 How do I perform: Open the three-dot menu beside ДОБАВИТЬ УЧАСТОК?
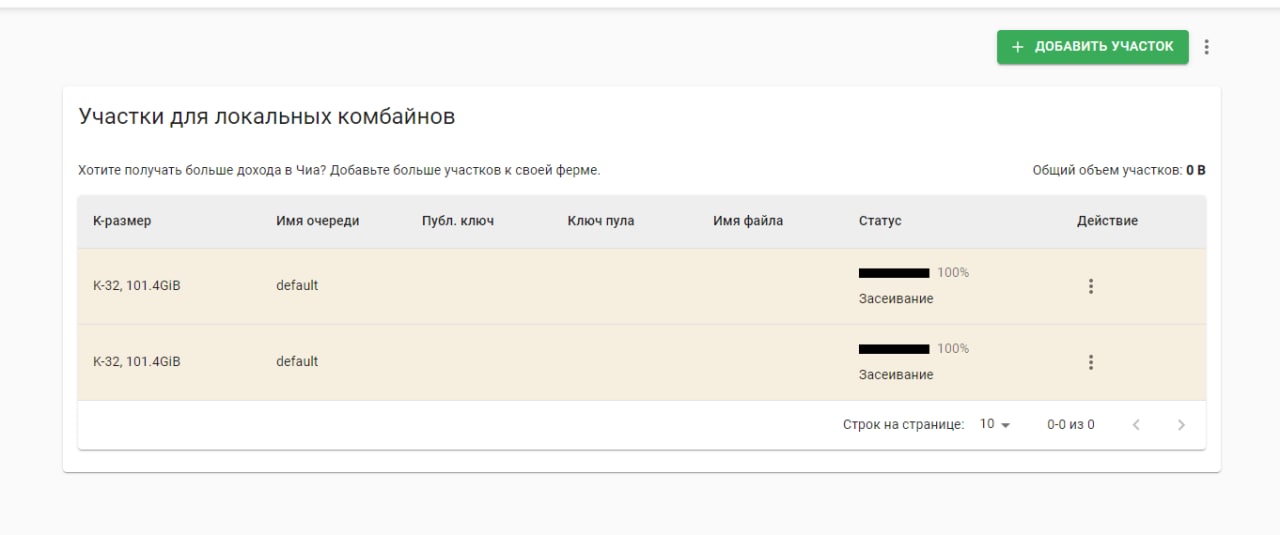click(1206, 47)
